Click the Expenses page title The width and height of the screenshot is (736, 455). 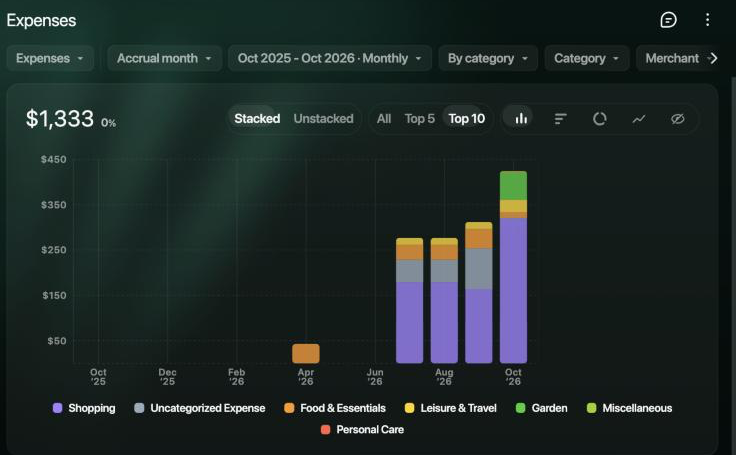tap(41, 21)
